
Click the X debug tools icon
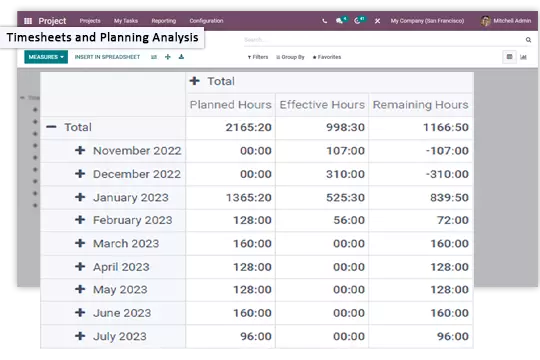(377, 21)
